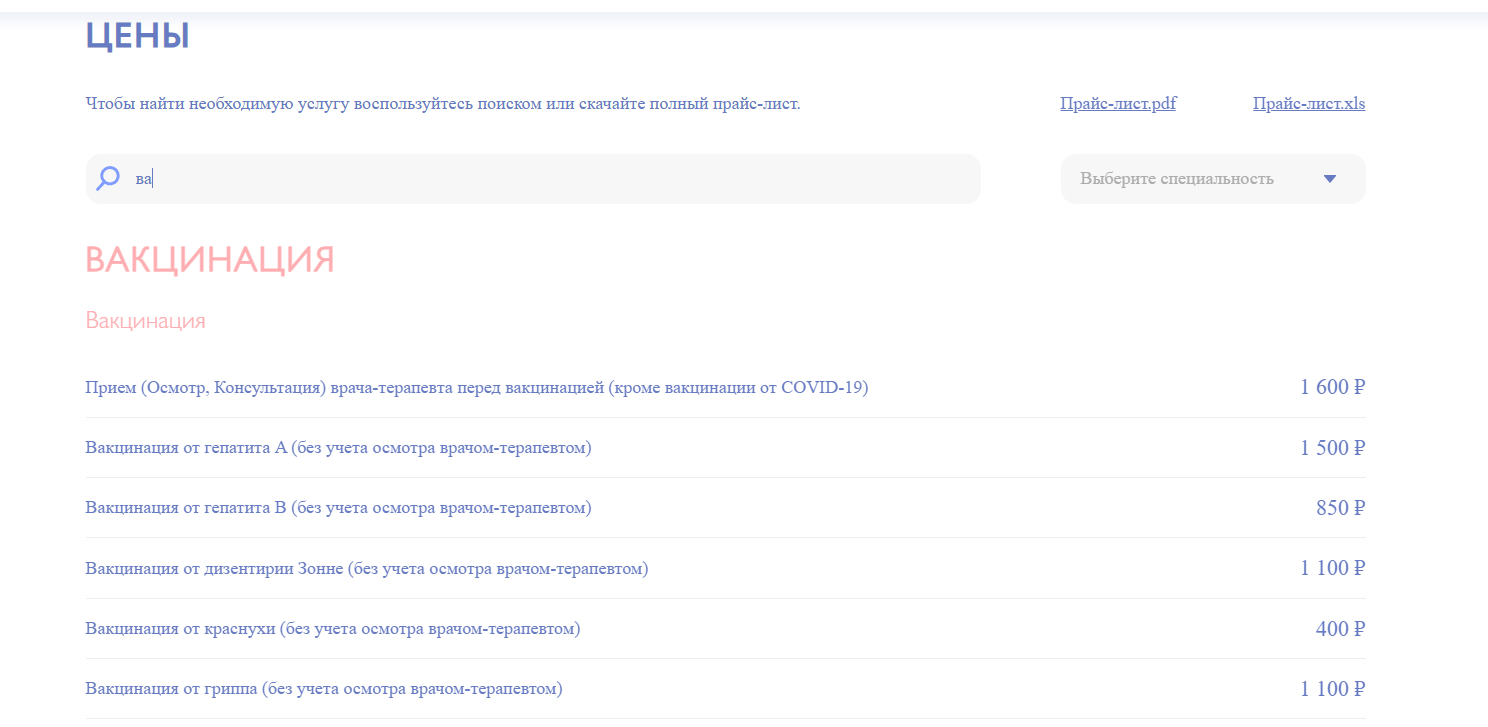Click the 850 ₽ price

(x=1340, y=508)
